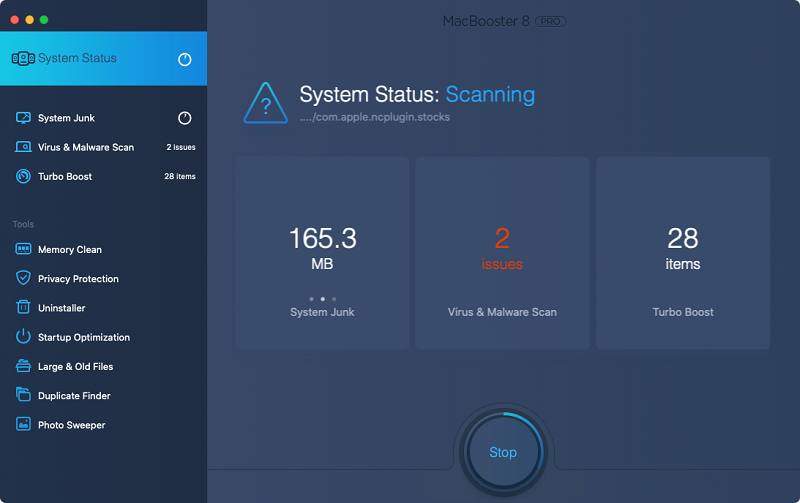Image resolution: width=800 pixels, height=503 pixels.
Task: Click the Privacy Protection shield icon
Action: click(x=23, y=278)
